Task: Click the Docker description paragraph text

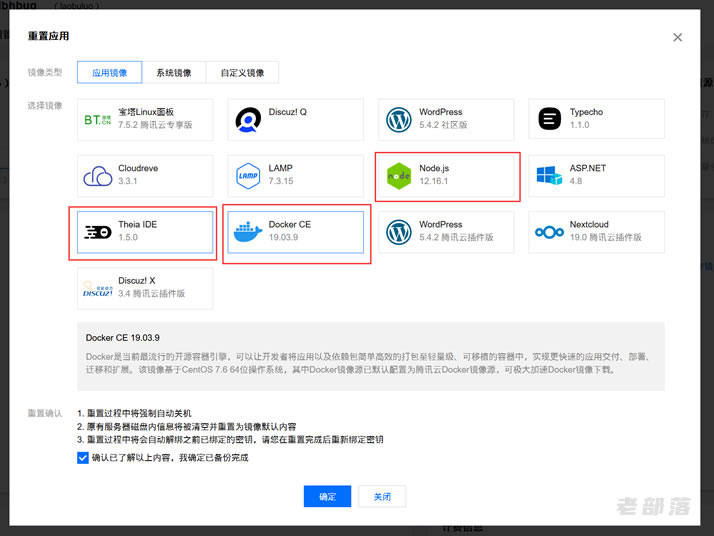Action: coord(368,363)
